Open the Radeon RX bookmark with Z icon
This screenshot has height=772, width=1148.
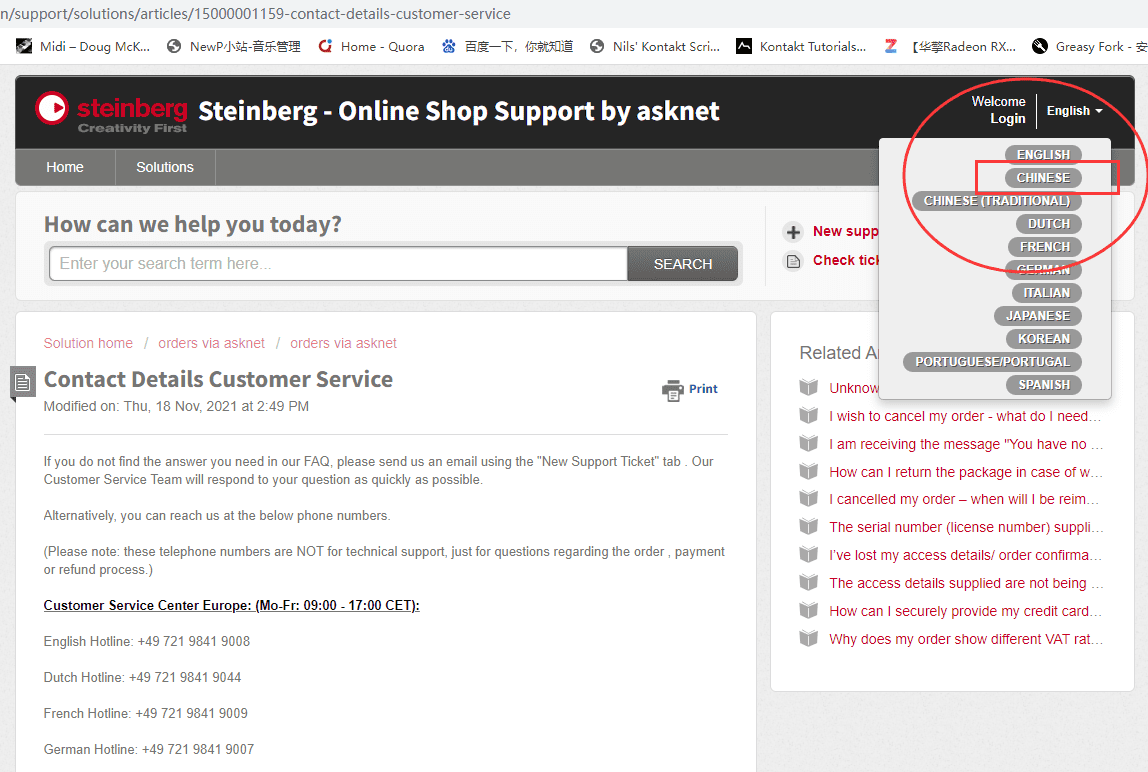point(950,46)
